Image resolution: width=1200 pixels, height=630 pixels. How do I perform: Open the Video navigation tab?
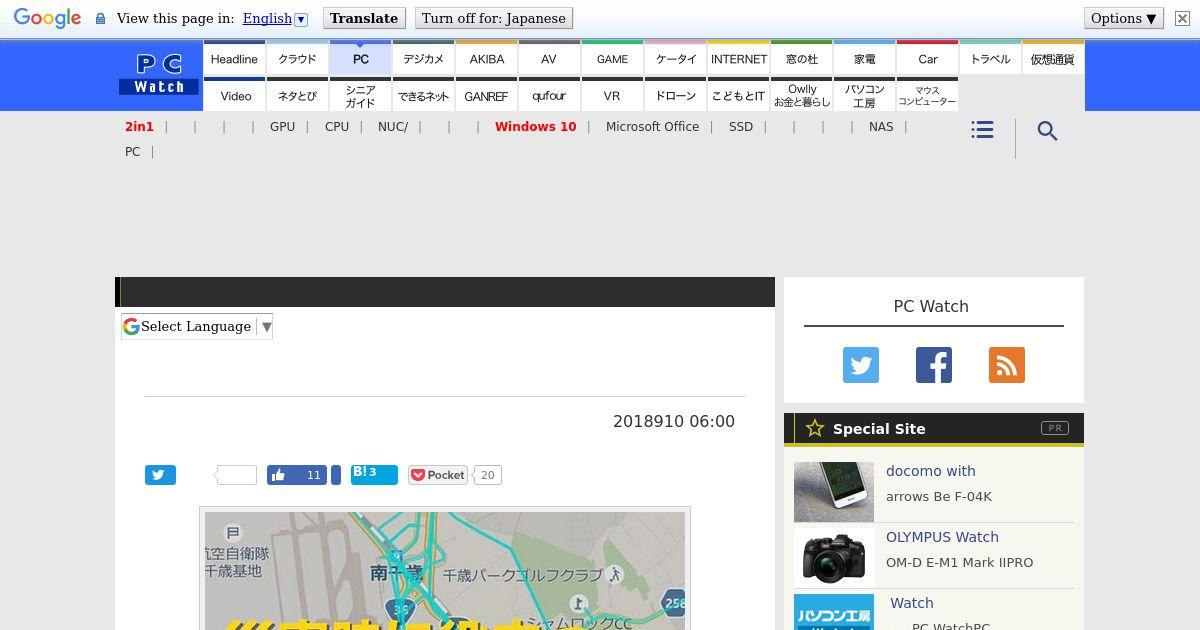tap(234, 95)
